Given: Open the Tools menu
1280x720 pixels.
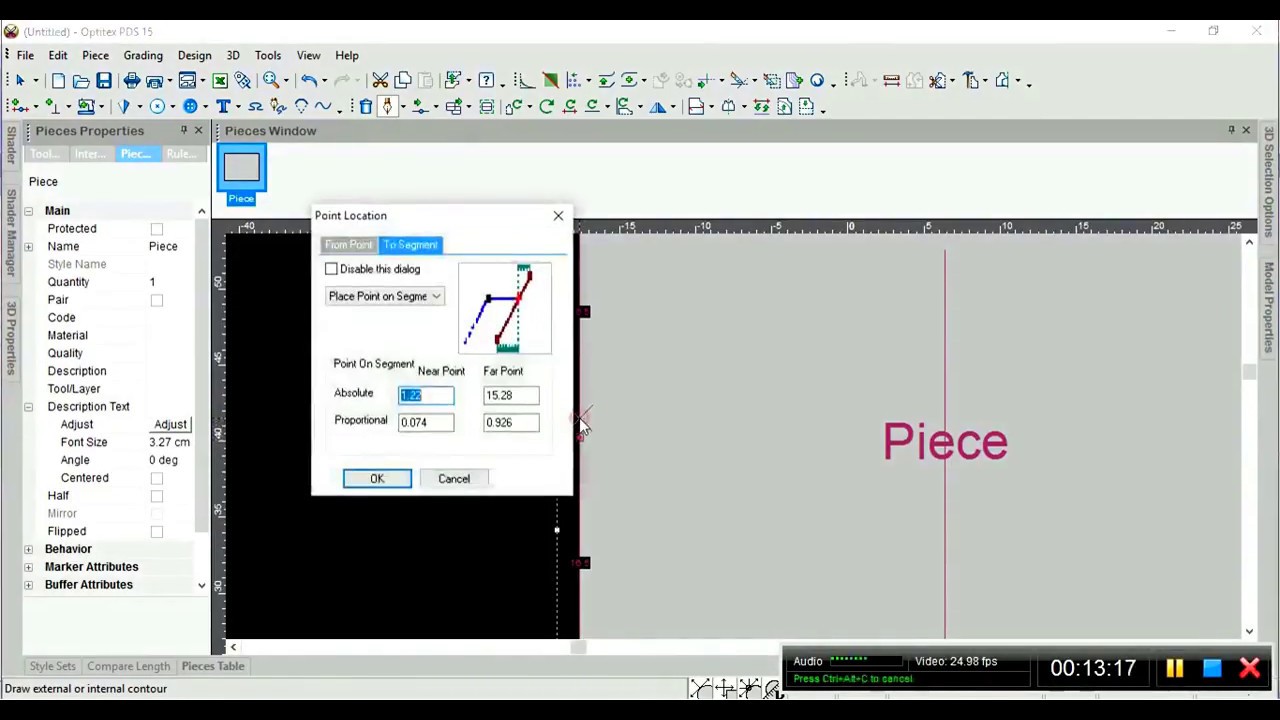Looking at the screenshot, I should 267,55.
